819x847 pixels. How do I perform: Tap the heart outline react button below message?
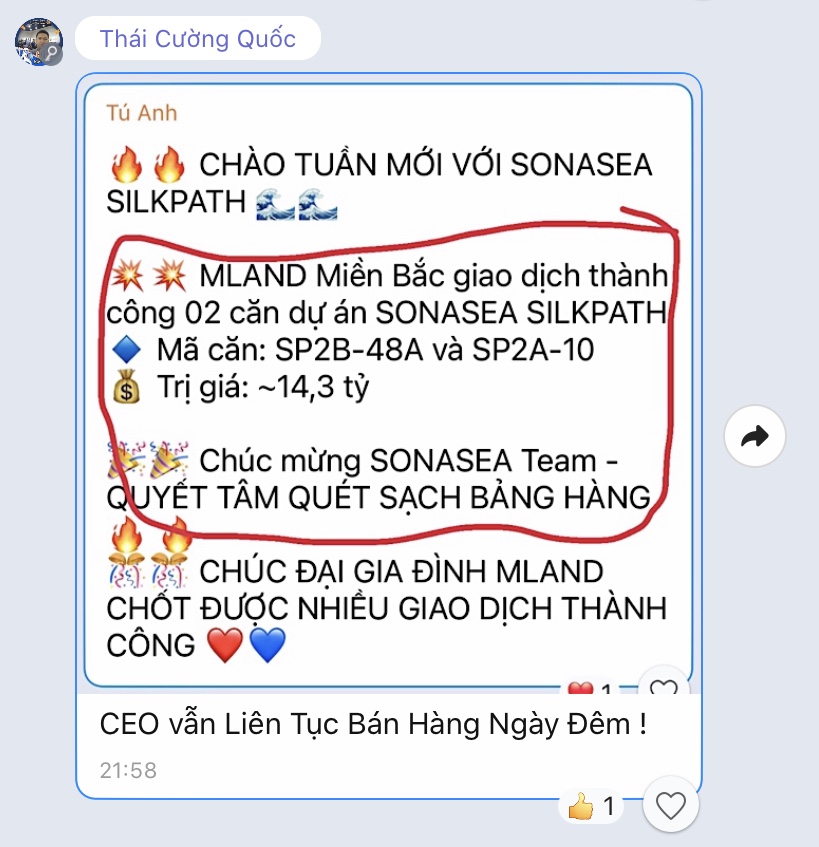pos(671,806)
